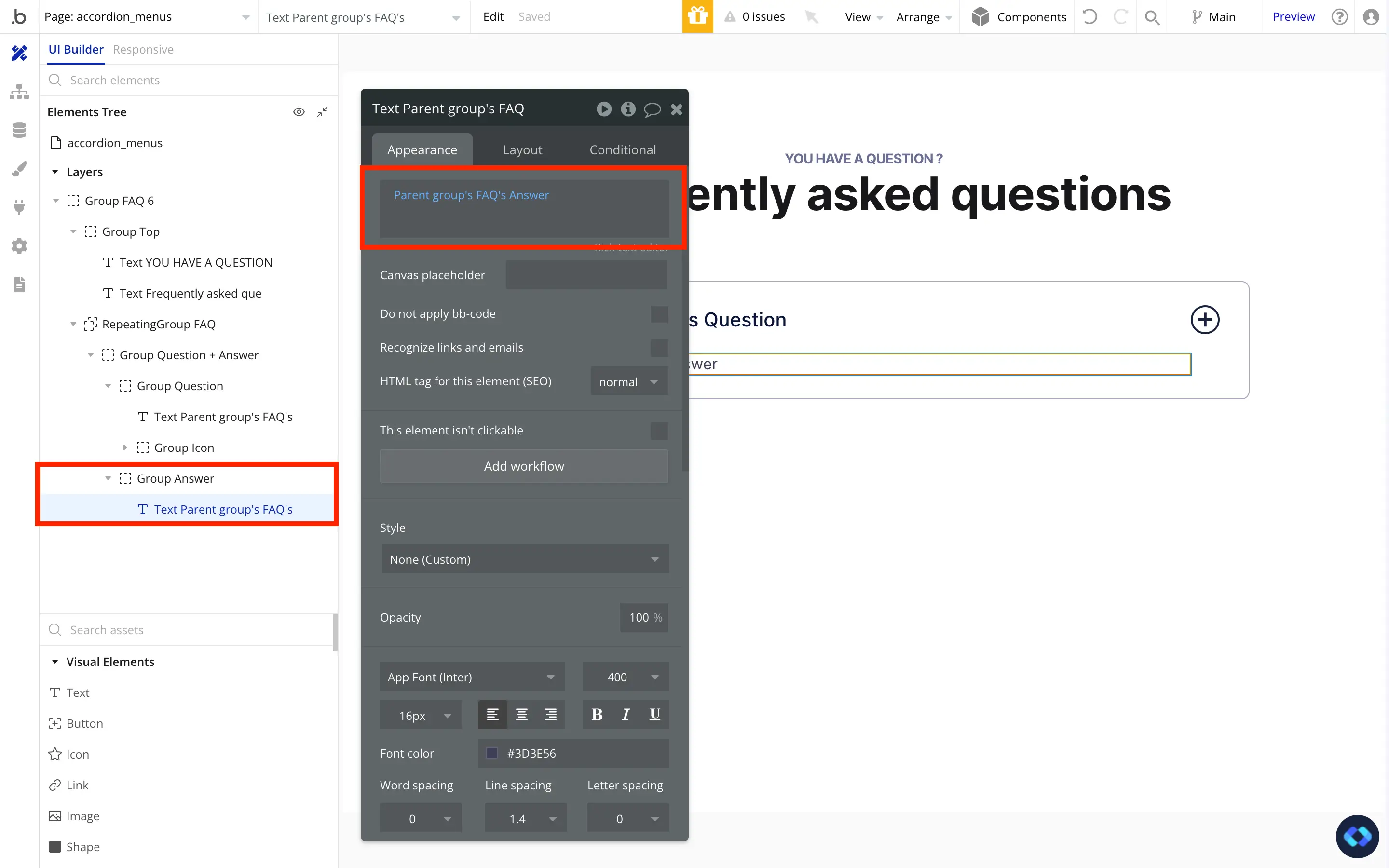Enable the 'Do not apply bb-code' checkbox
1389x868 pixels.
click(659, 314)
